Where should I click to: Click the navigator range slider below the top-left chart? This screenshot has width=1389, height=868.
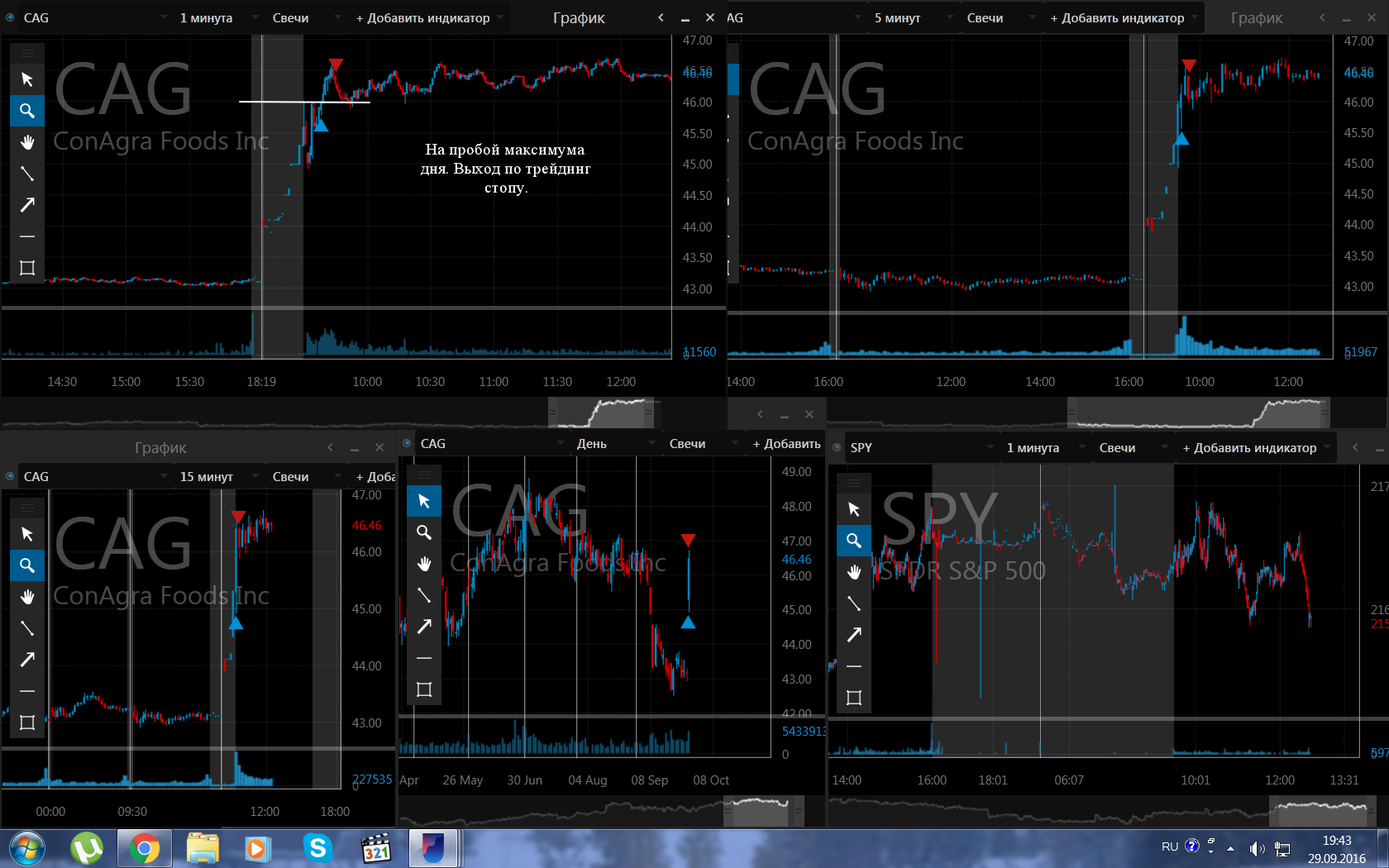(x=601, y=413)
